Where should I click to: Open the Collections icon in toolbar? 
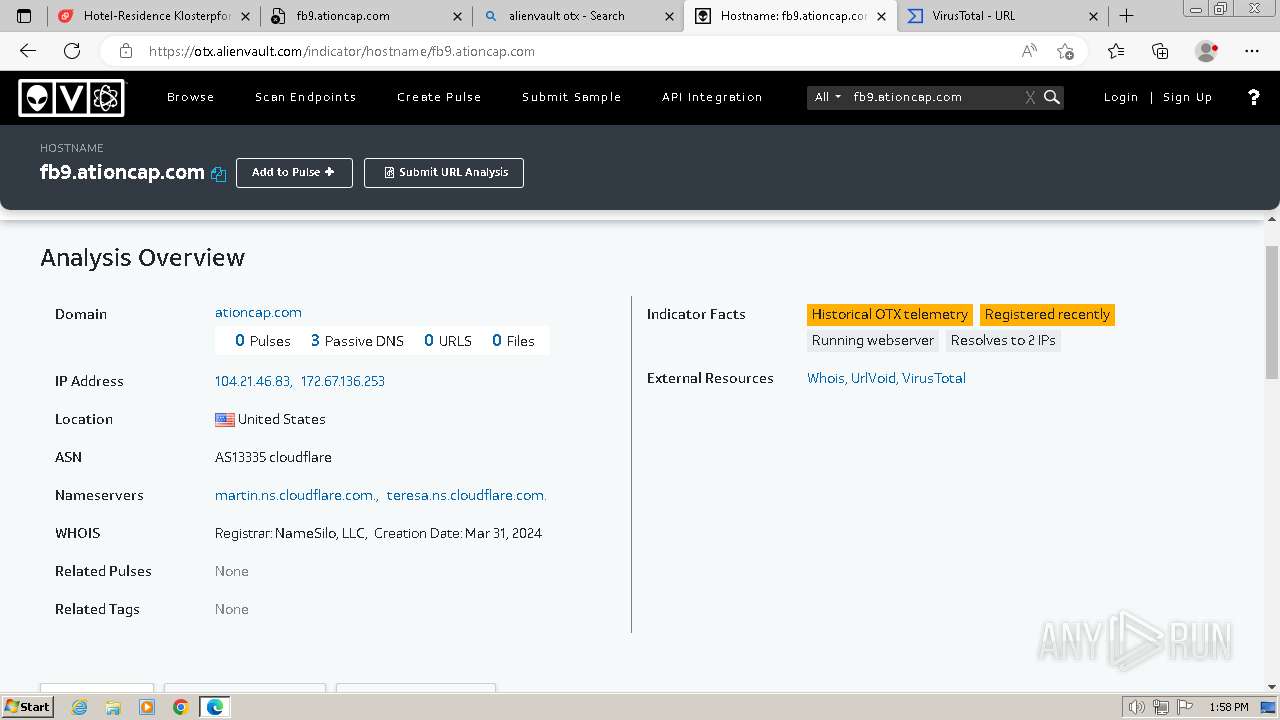(1160, 51)
